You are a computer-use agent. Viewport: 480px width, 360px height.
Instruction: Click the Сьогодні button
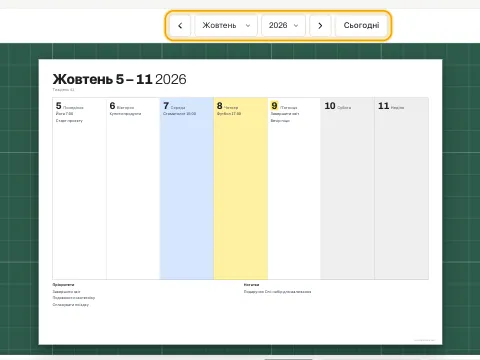coord(361,25)
